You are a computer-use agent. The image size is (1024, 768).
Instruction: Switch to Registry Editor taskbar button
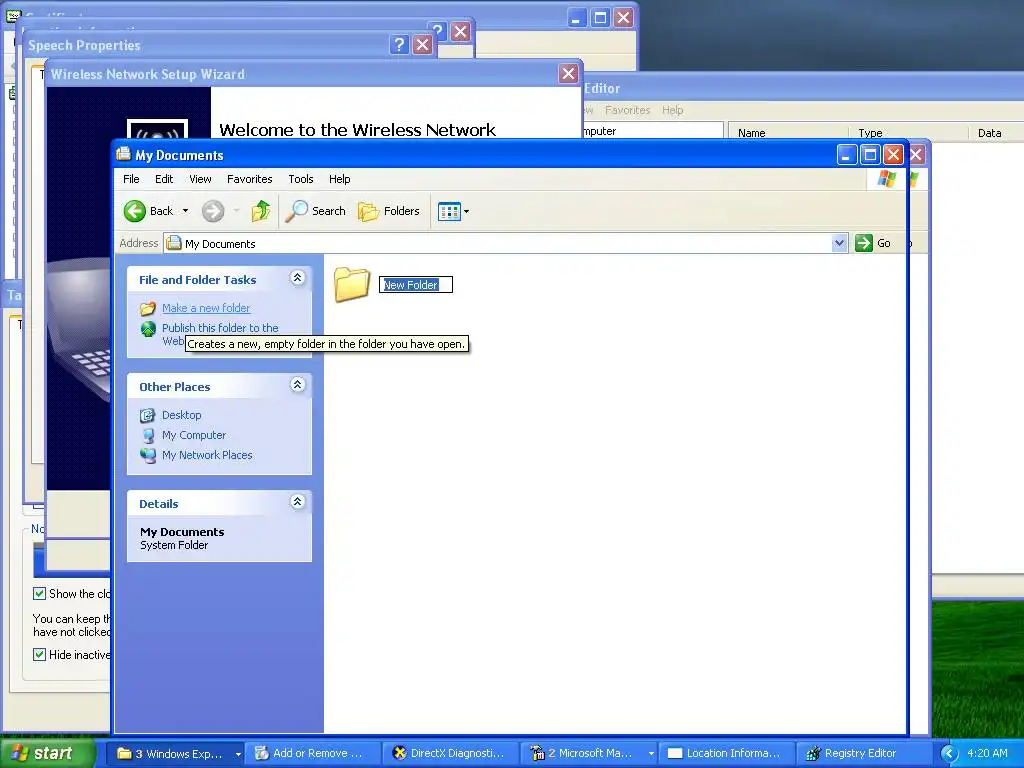863,754
